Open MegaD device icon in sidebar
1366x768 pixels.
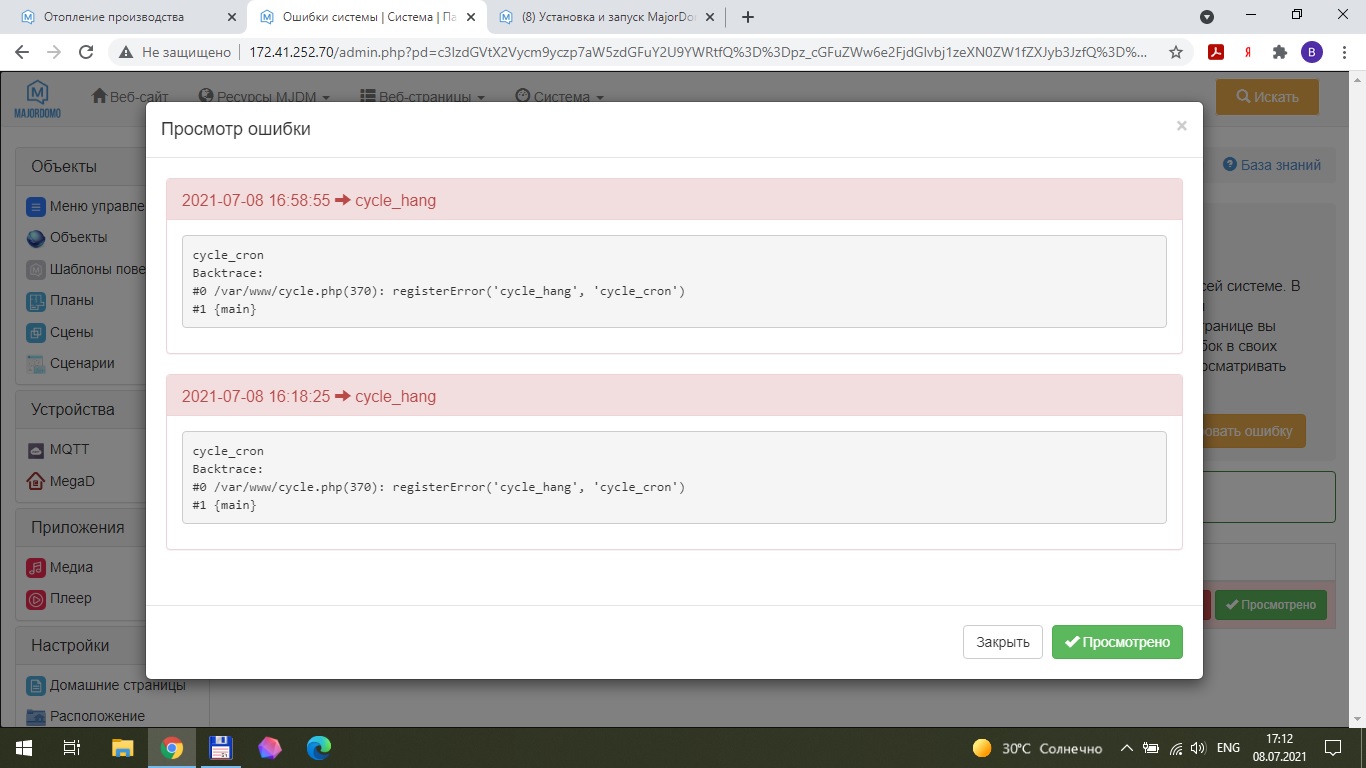coord(36,481)
